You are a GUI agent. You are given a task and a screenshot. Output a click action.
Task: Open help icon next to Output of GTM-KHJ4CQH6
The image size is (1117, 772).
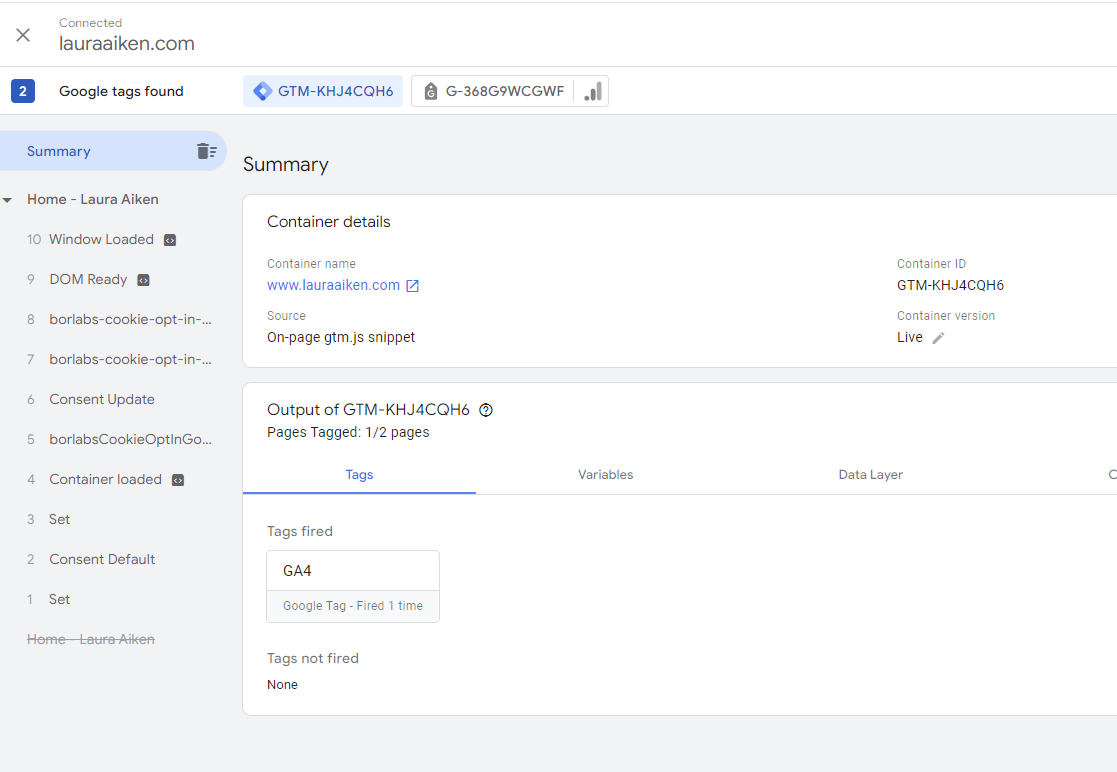[486, 410]
